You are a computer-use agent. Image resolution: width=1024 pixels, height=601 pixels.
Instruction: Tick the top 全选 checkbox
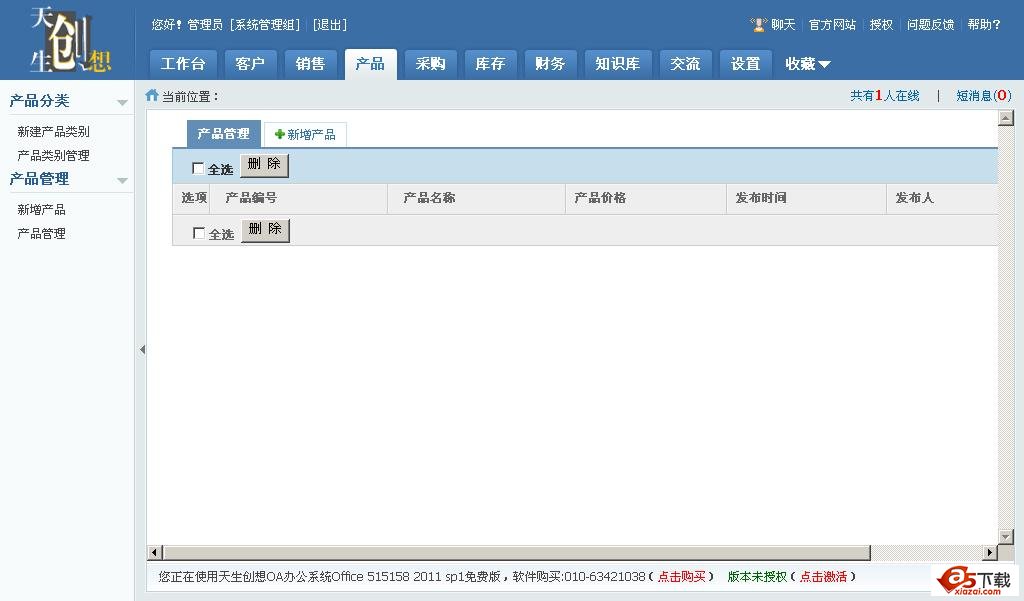198,168
